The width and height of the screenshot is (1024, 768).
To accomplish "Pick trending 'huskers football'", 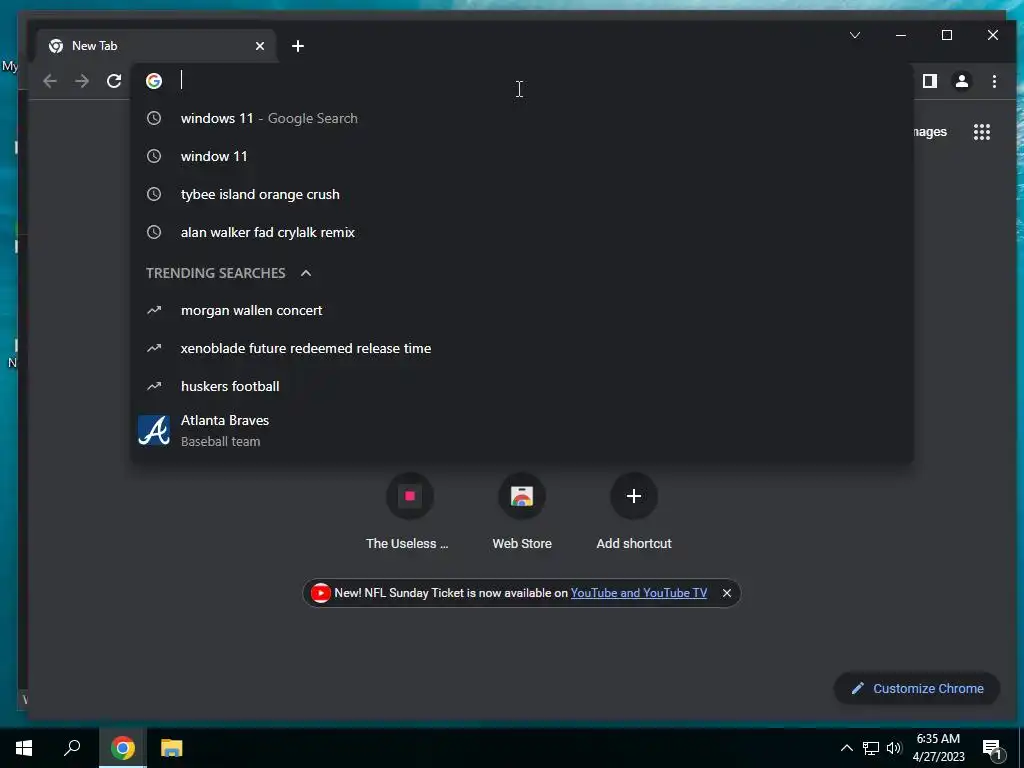I will pos(522,386).
